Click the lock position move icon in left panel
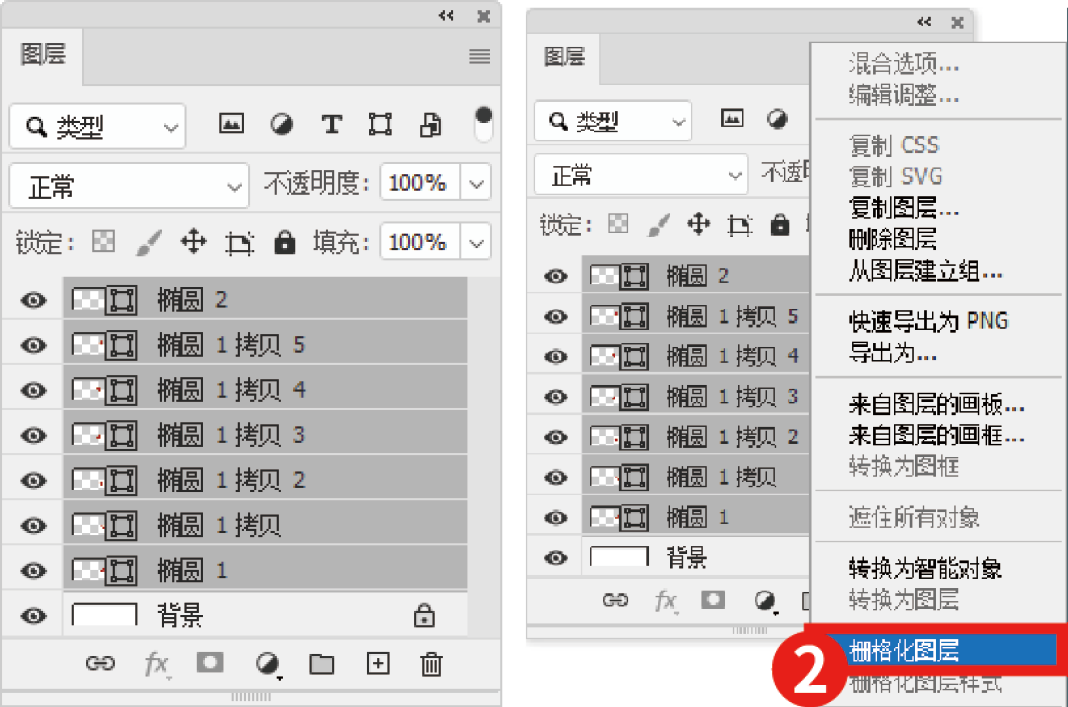The image size is (1068, 707). 193,242
